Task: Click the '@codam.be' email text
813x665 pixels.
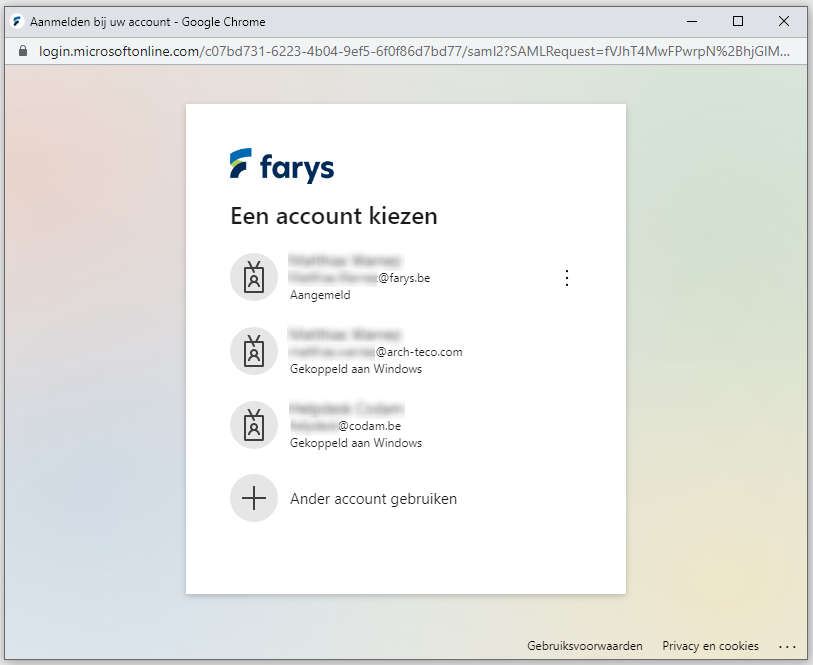Action: coord(370,426)
